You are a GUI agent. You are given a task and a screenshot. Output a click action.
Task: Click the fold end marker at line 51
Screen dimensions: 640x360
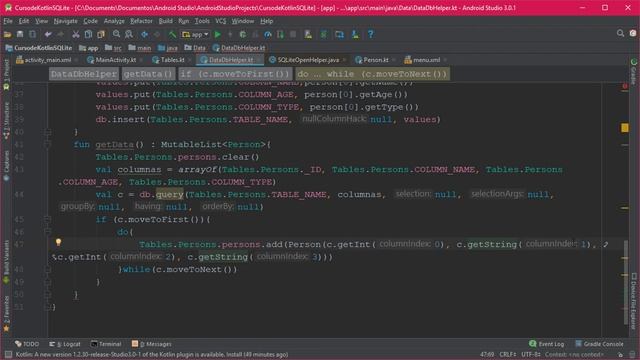click(x=47, y=307)
